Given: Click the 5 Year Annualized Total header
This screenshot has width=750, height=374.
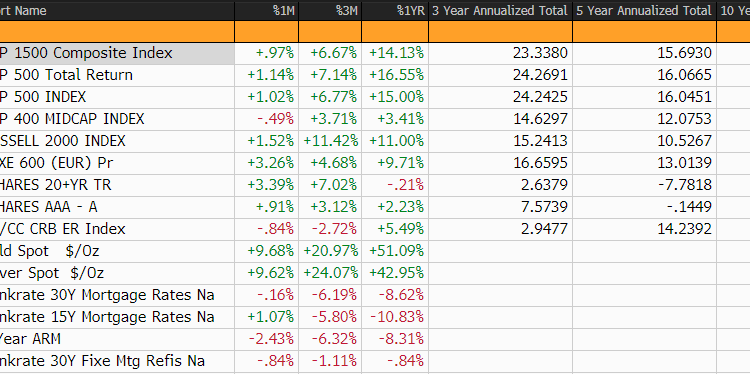Looking at the screenshot, I should (644, 11).
